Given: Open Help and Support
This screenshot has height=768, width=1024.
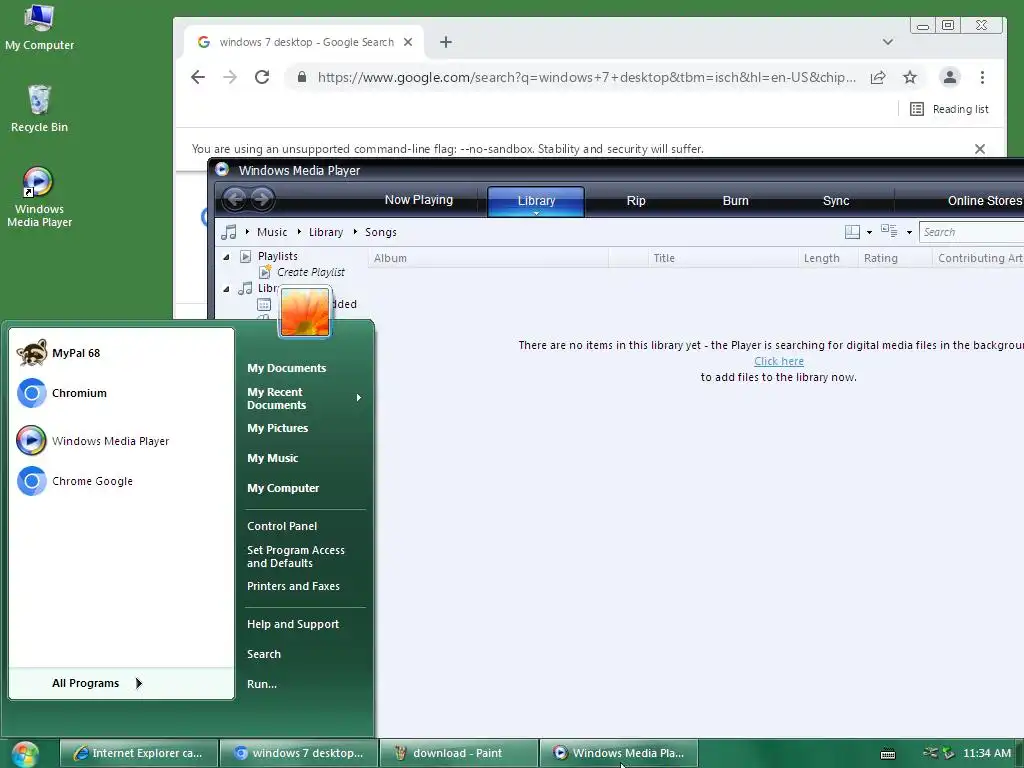Looking at the screenshot, I should (x=293, y=624).
